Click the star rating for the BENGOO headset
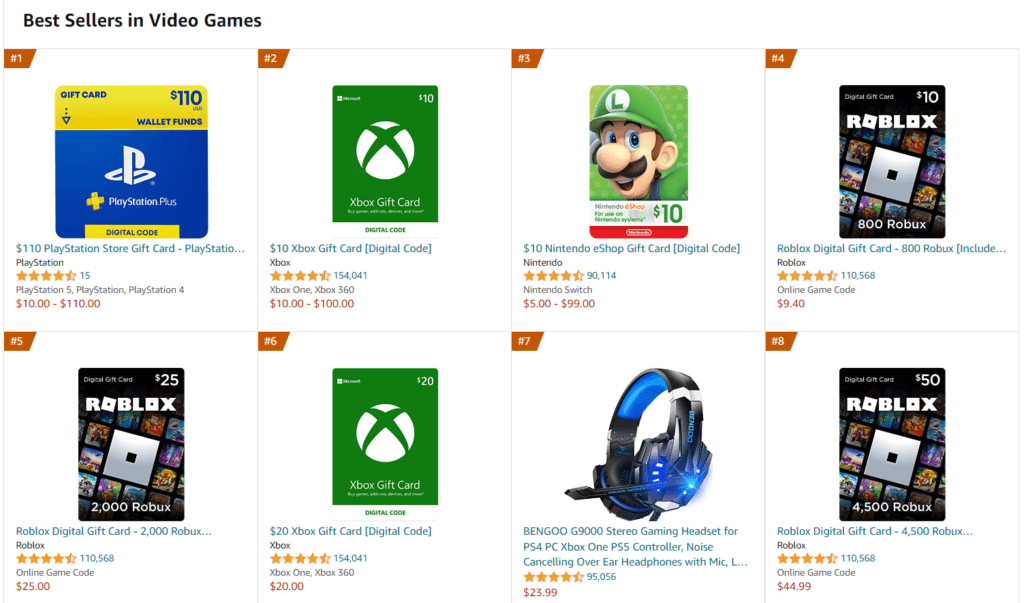Viewport: 1024px width, 603px height. (553, 577)
